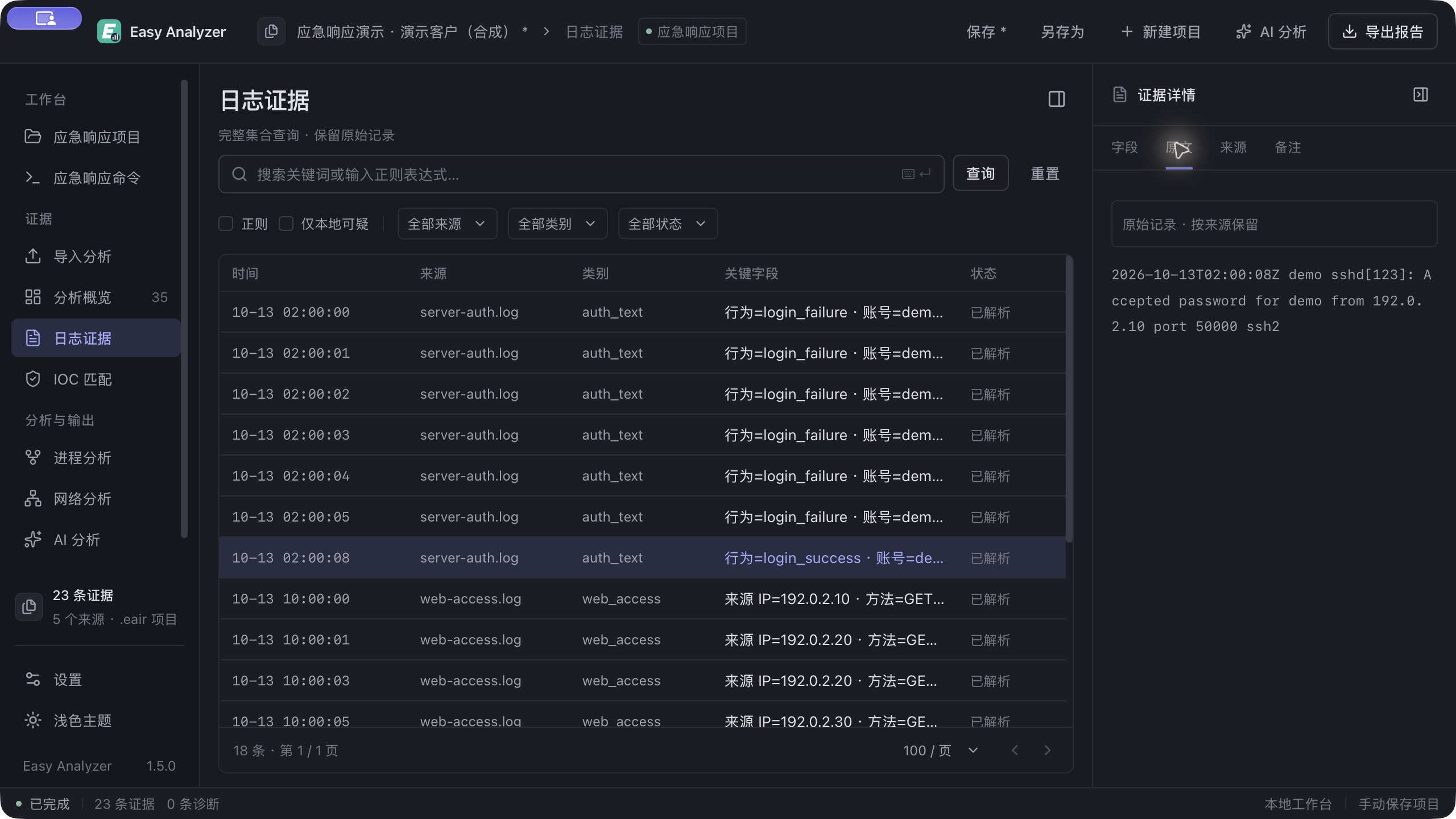
Task: Switch to the 来源 tab
Action: 1233,148
